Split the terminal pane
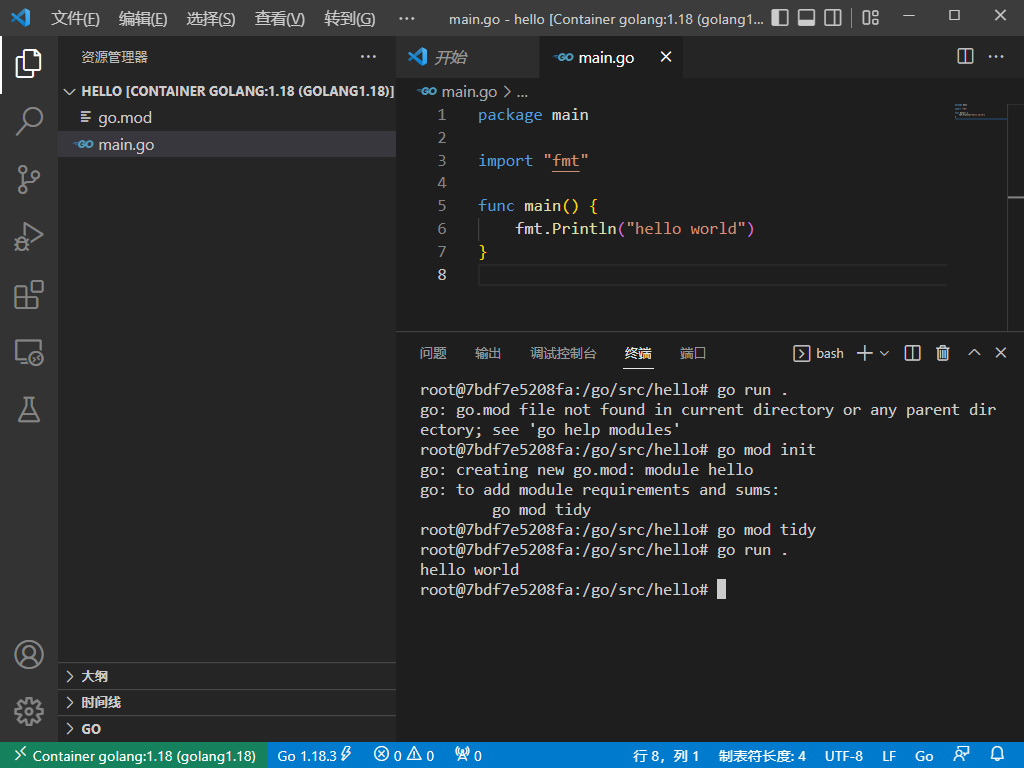The width and height of the screenshot is (1024, 768). (912, 353)
